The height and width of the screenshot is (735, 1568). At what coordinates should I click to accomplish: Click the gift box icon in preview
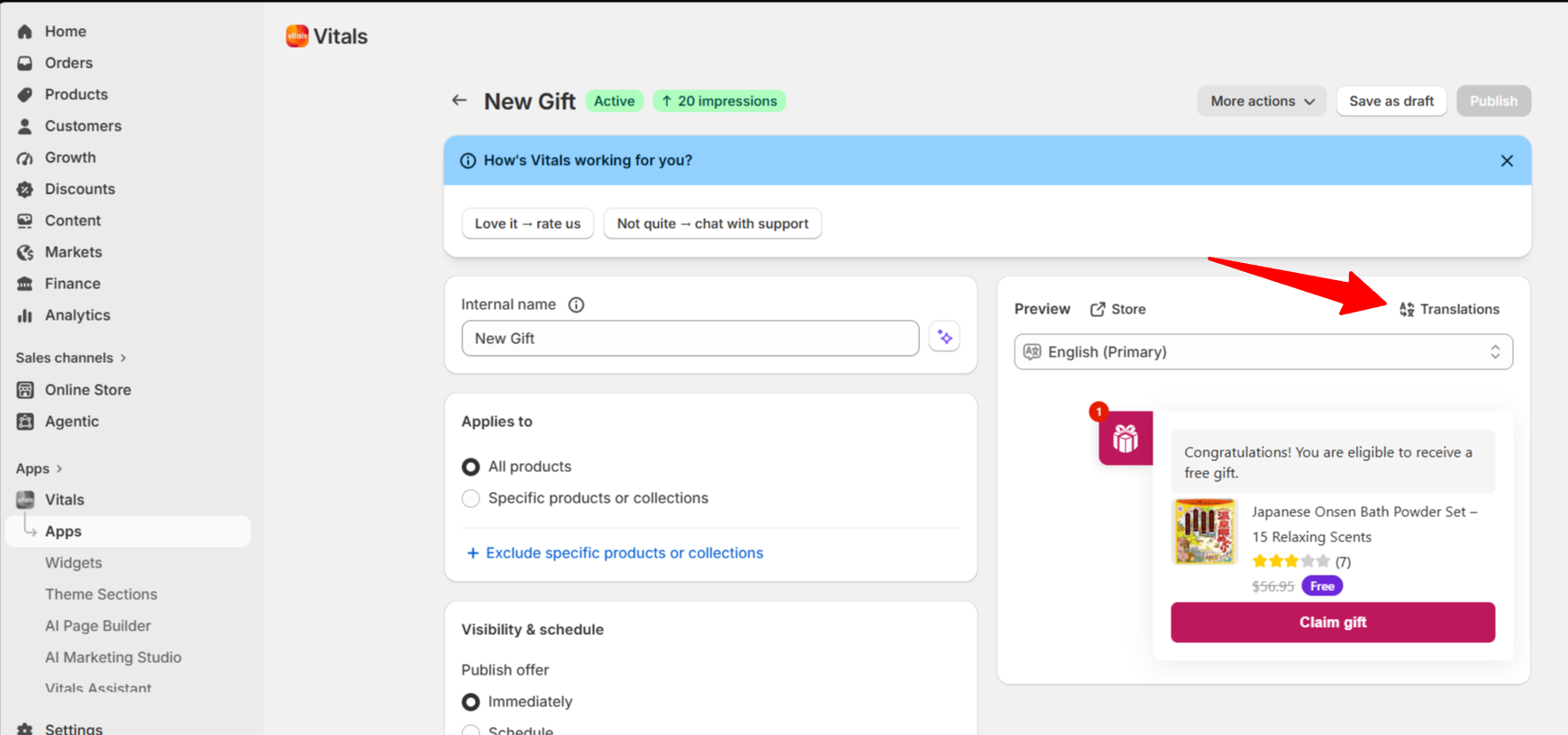coord(1126,438)
